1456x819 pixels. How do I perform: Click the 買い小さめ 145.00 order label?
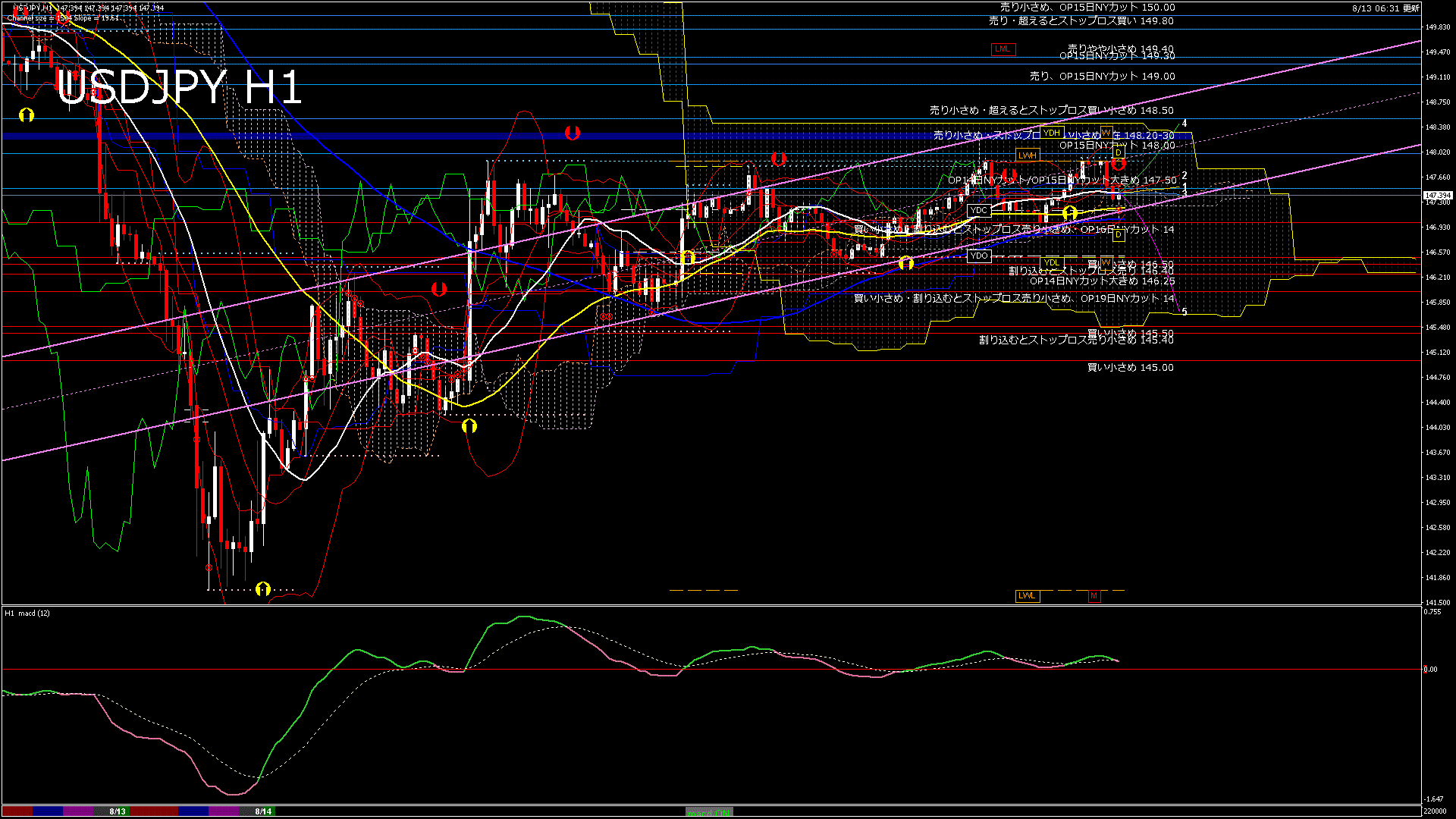[x=1130, y=368]
